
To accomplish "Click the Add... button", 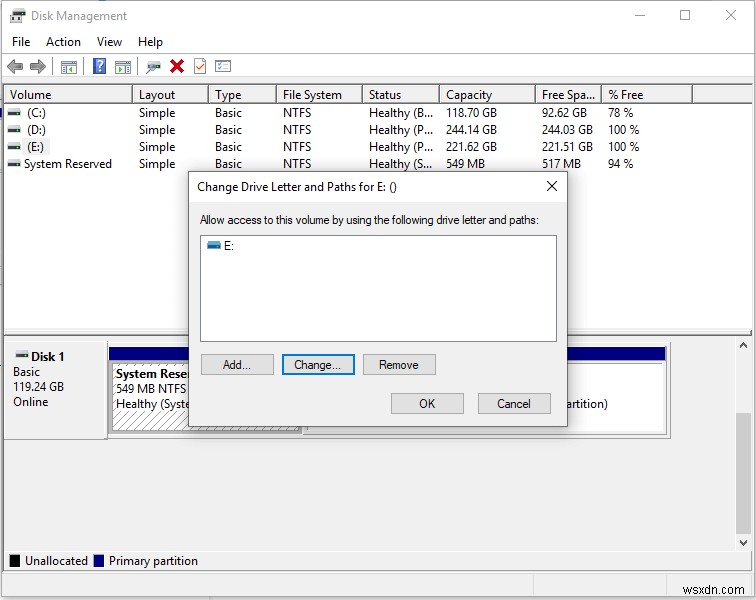I will (x=237, y=365).
